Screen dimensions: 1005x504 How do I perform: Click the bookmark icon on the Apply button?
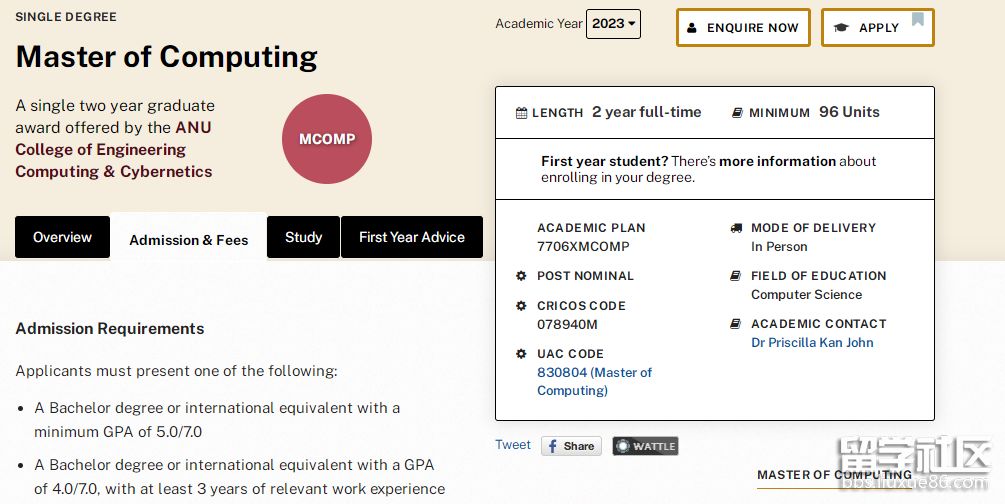click(x=917, y=19)
